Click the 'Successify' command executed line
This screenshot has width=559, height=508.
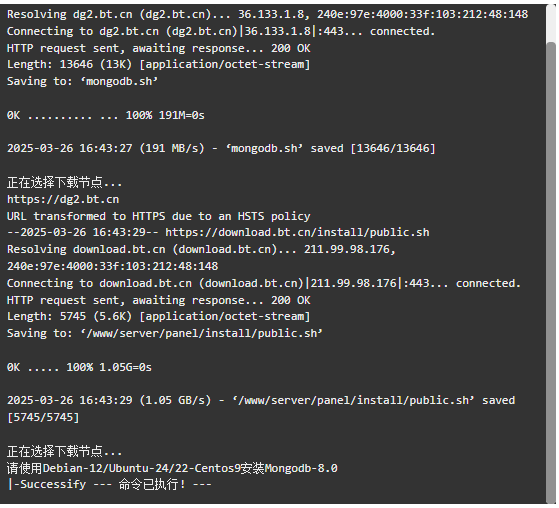point(109,484)
